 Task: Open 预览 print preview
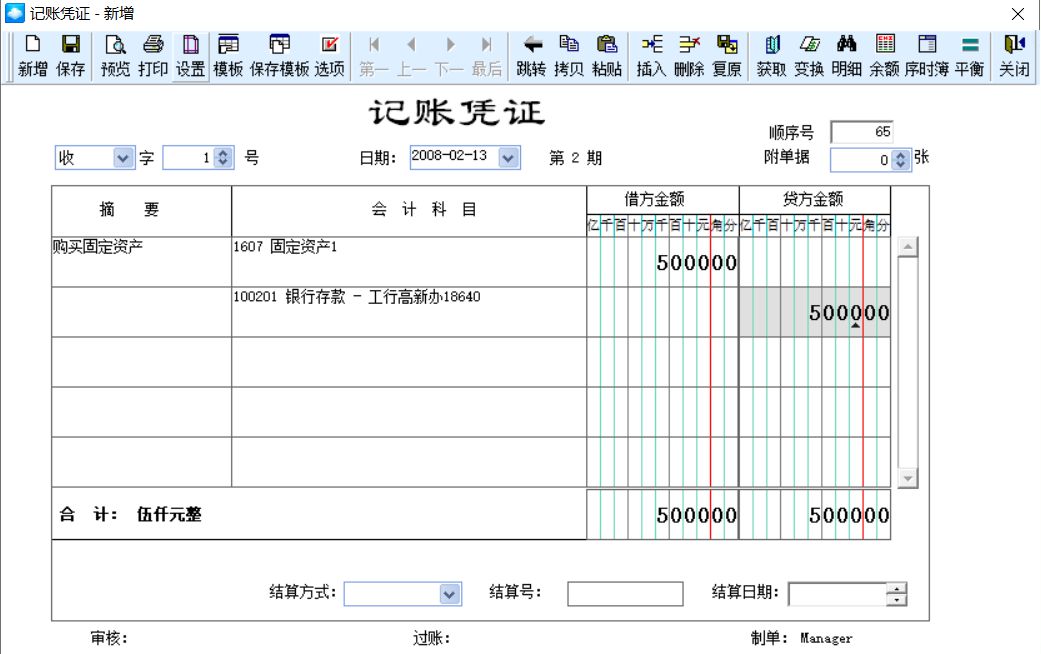point(115,56)
